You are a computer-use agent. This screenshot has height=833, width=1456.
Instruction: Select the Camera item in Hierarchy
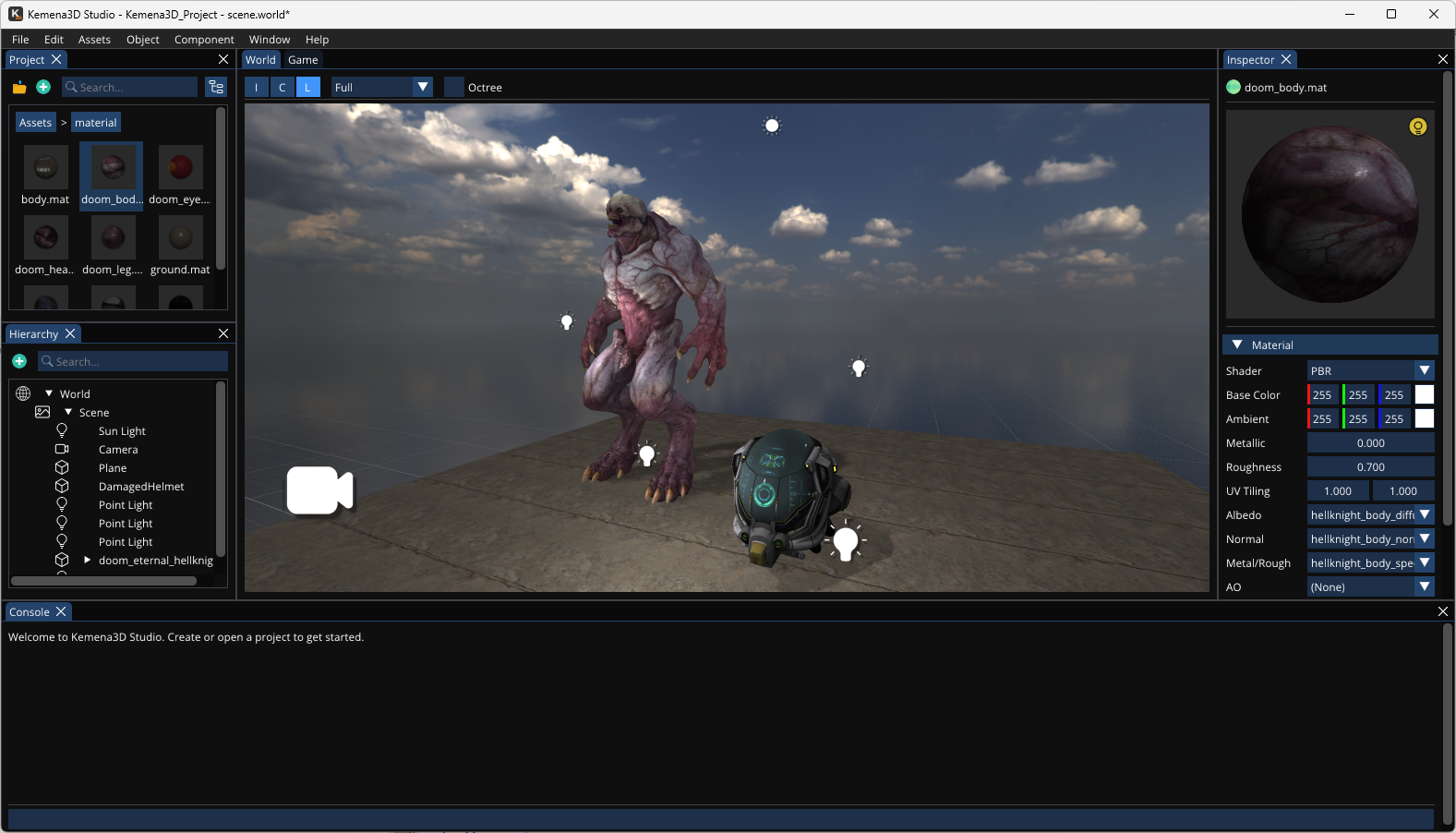tap(118, 450)
